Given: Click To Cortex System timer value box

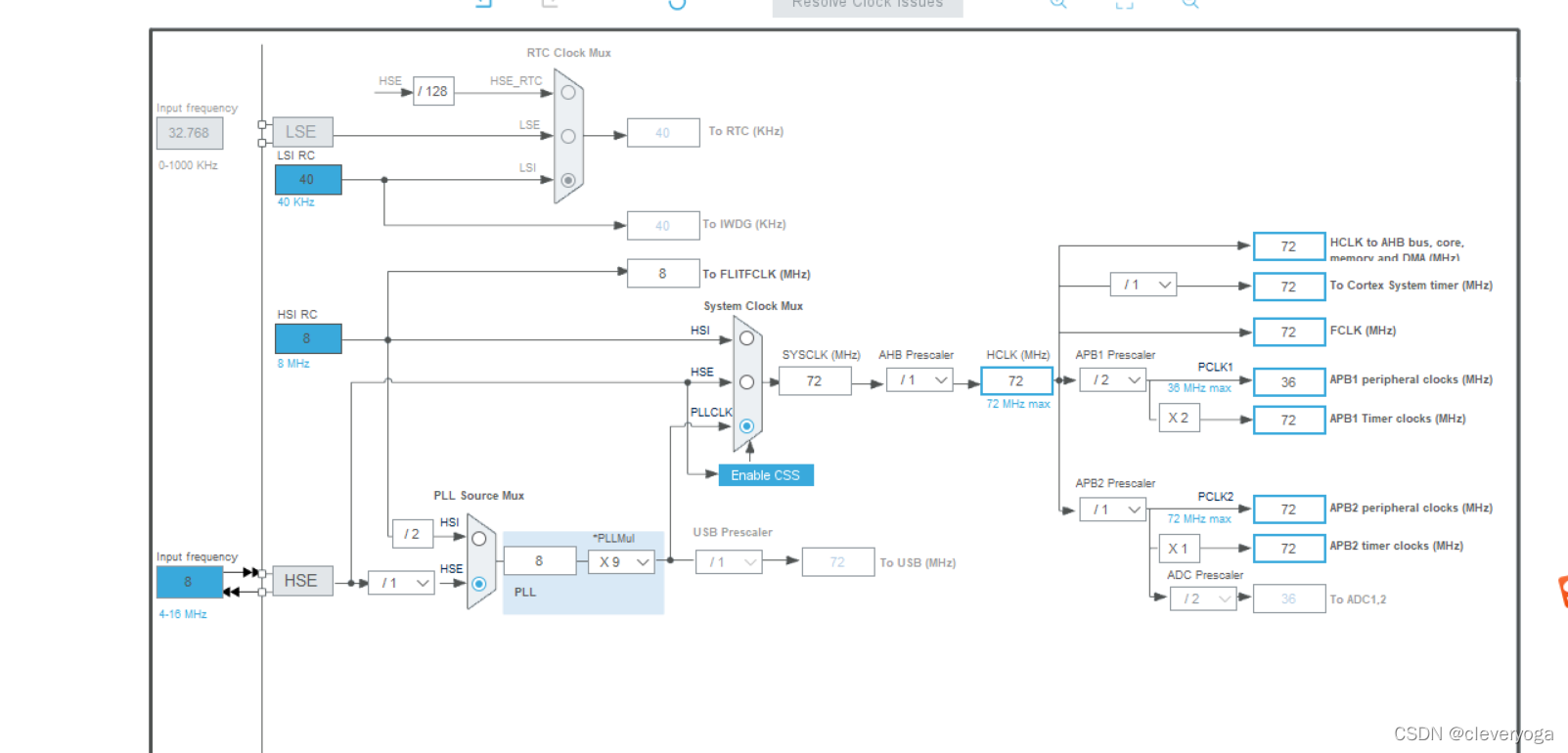Looking at the screenshot, I should [1289, 287].
